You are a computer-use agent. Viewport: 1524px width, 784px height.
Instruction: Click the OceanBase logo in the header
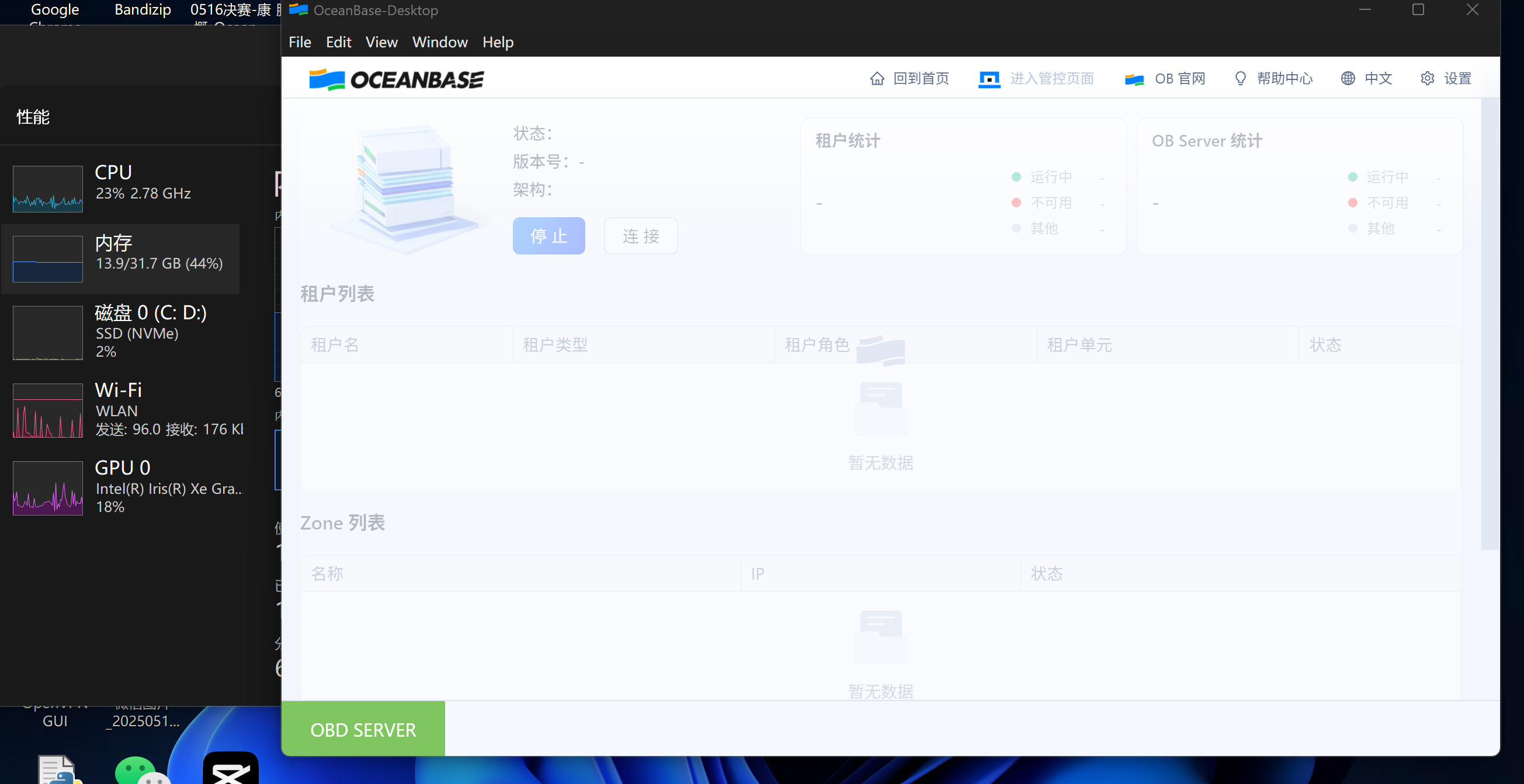396,79
